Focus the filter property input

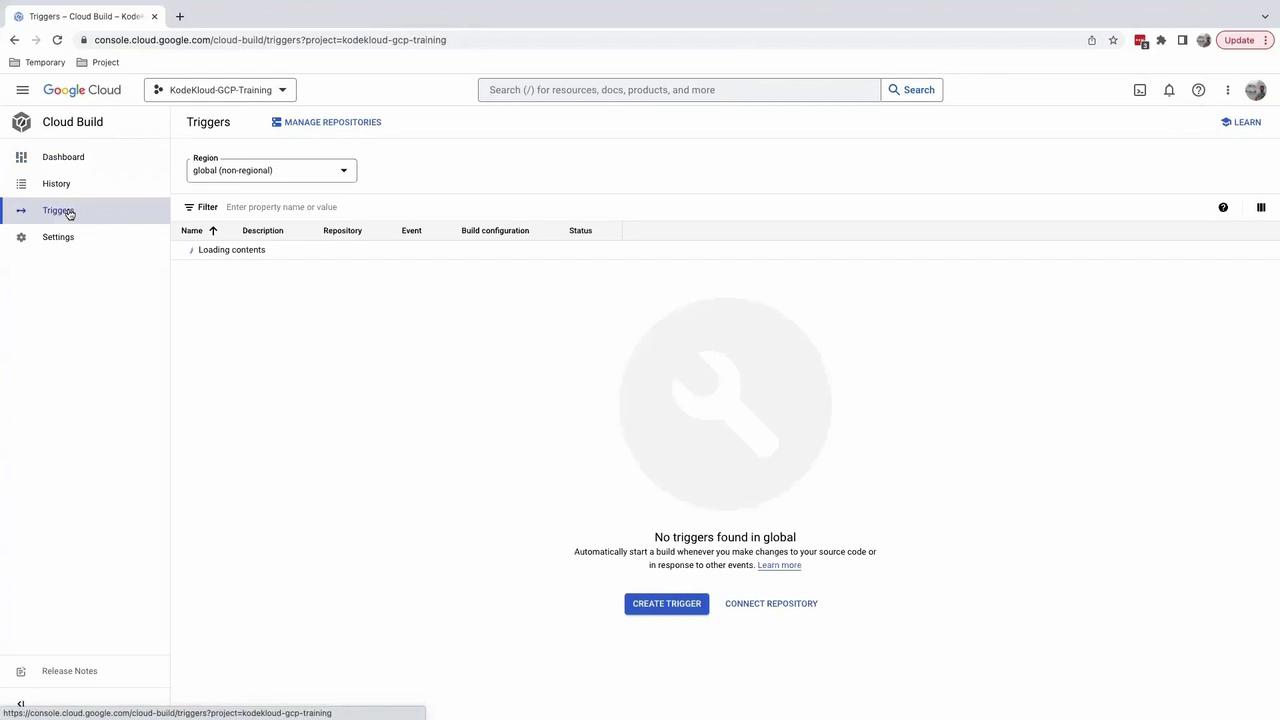pos(716,207)
